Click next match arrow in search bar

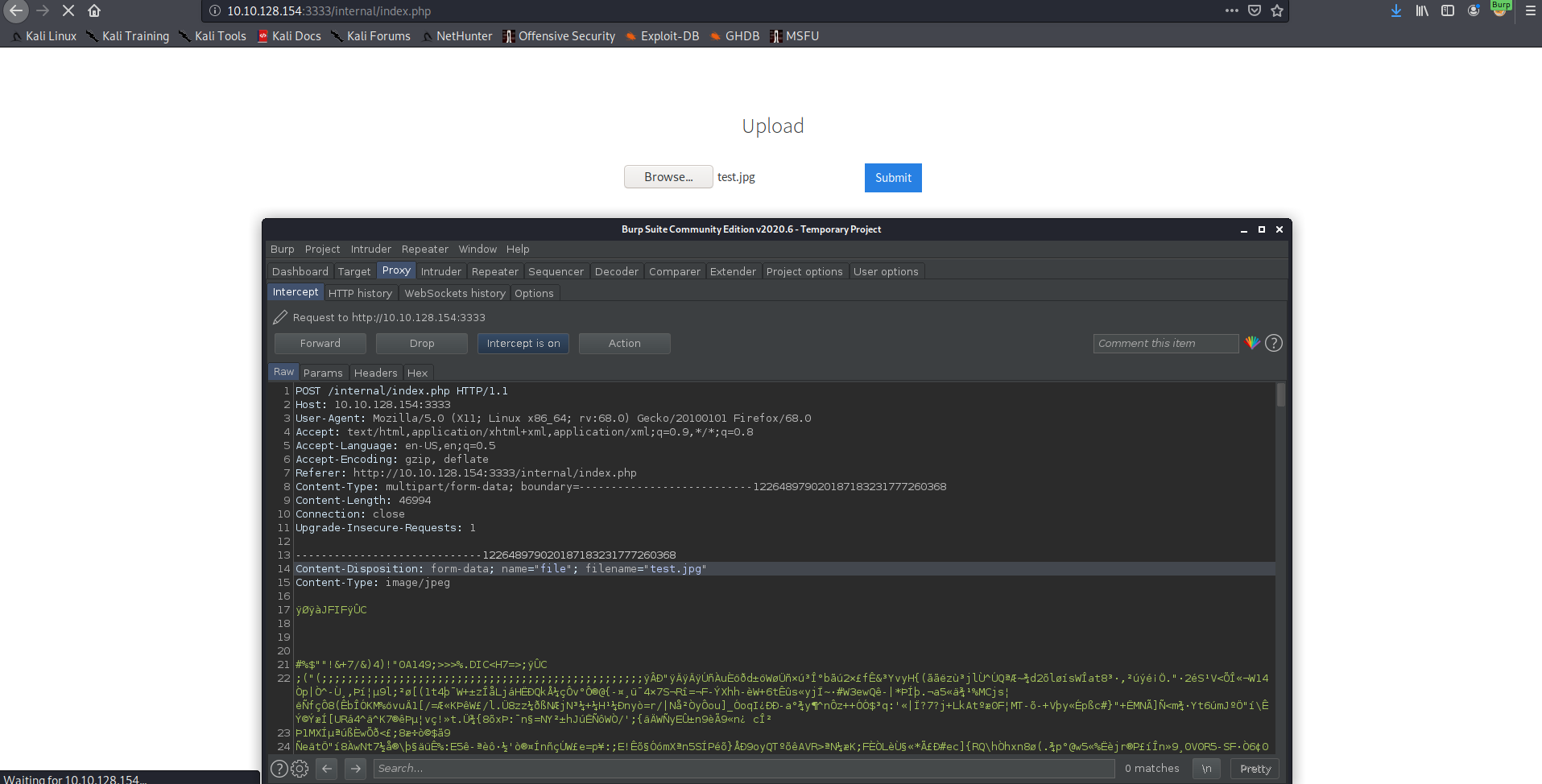355,769
